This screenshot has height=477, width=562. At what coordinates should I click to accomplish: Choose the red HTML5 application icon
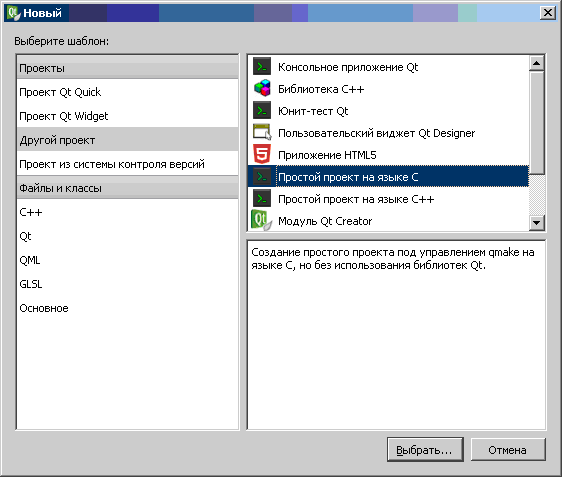coord(262,154)
